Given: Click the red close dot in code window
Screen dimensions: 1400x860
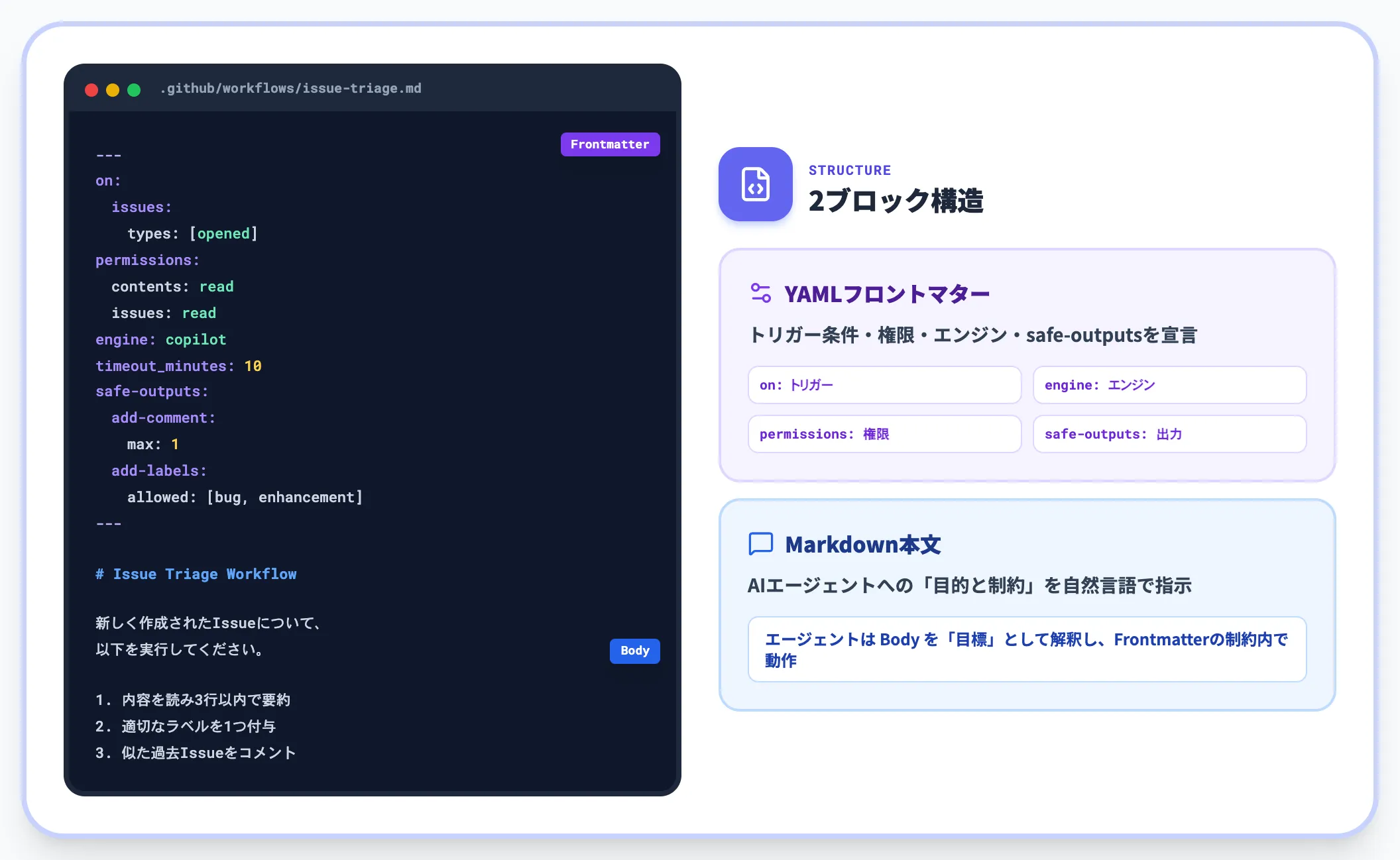Looking at the screenshot, I should pyautogui.click(x=91, y=89).
